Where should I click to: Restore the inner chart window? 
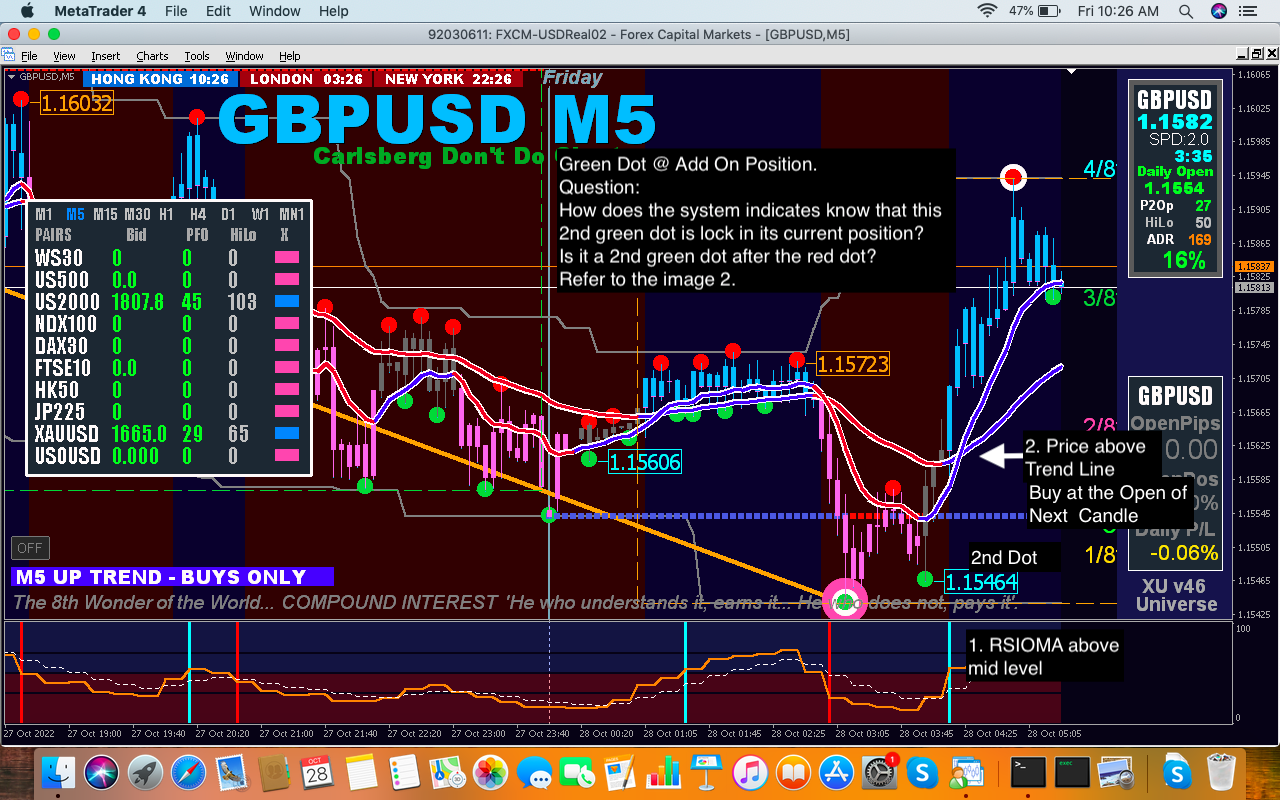tap(1257, 55)
